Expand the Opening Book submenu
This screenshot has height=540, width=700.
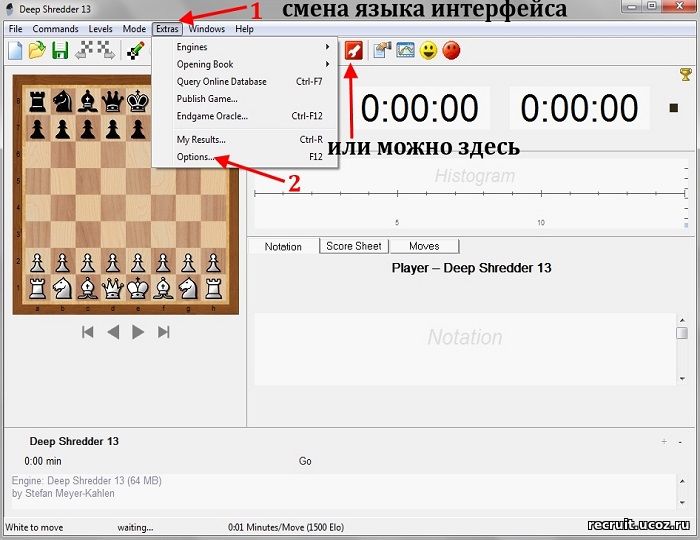pos(245,64)
